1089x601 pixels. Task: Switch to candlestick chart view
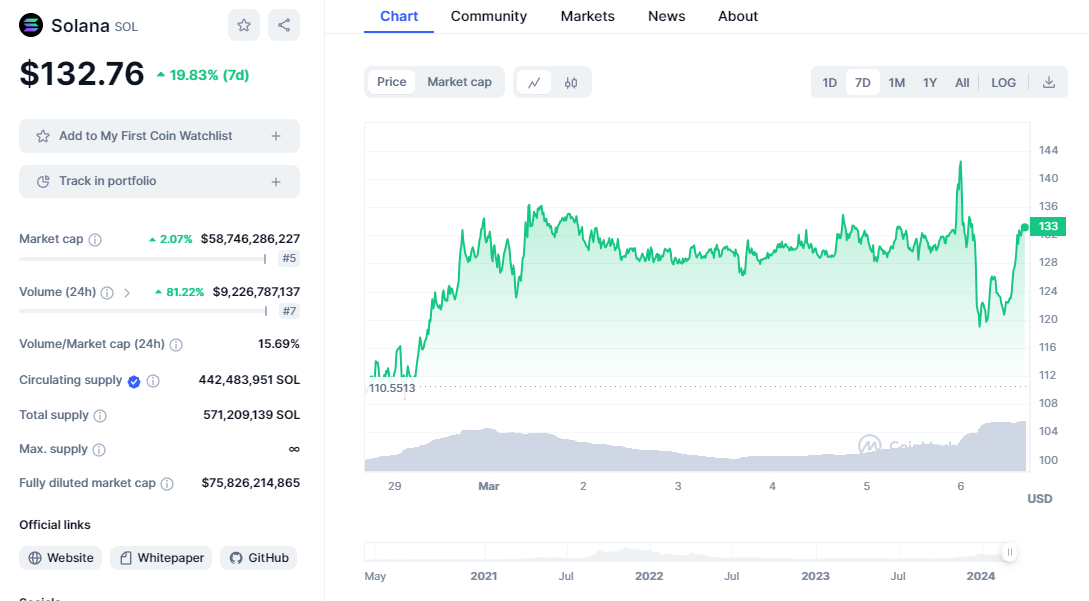click(571, 82)
